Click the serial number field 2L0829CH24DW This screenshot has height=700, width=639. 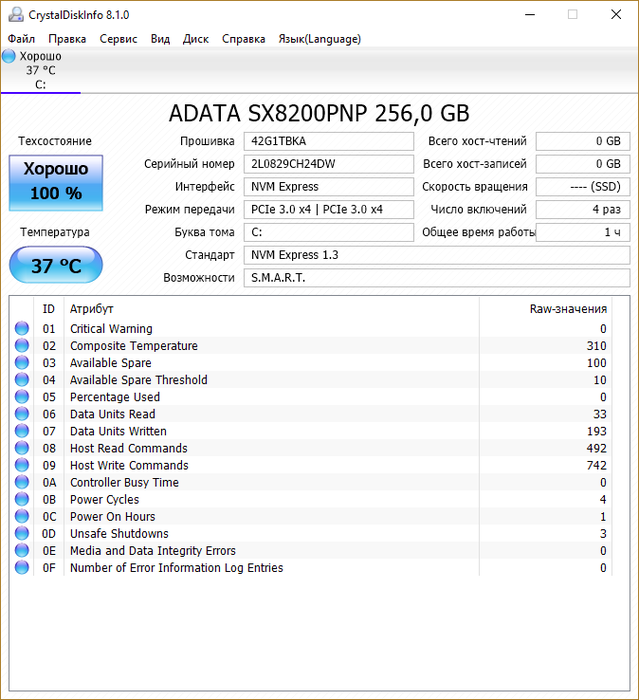tap(329, 164)
